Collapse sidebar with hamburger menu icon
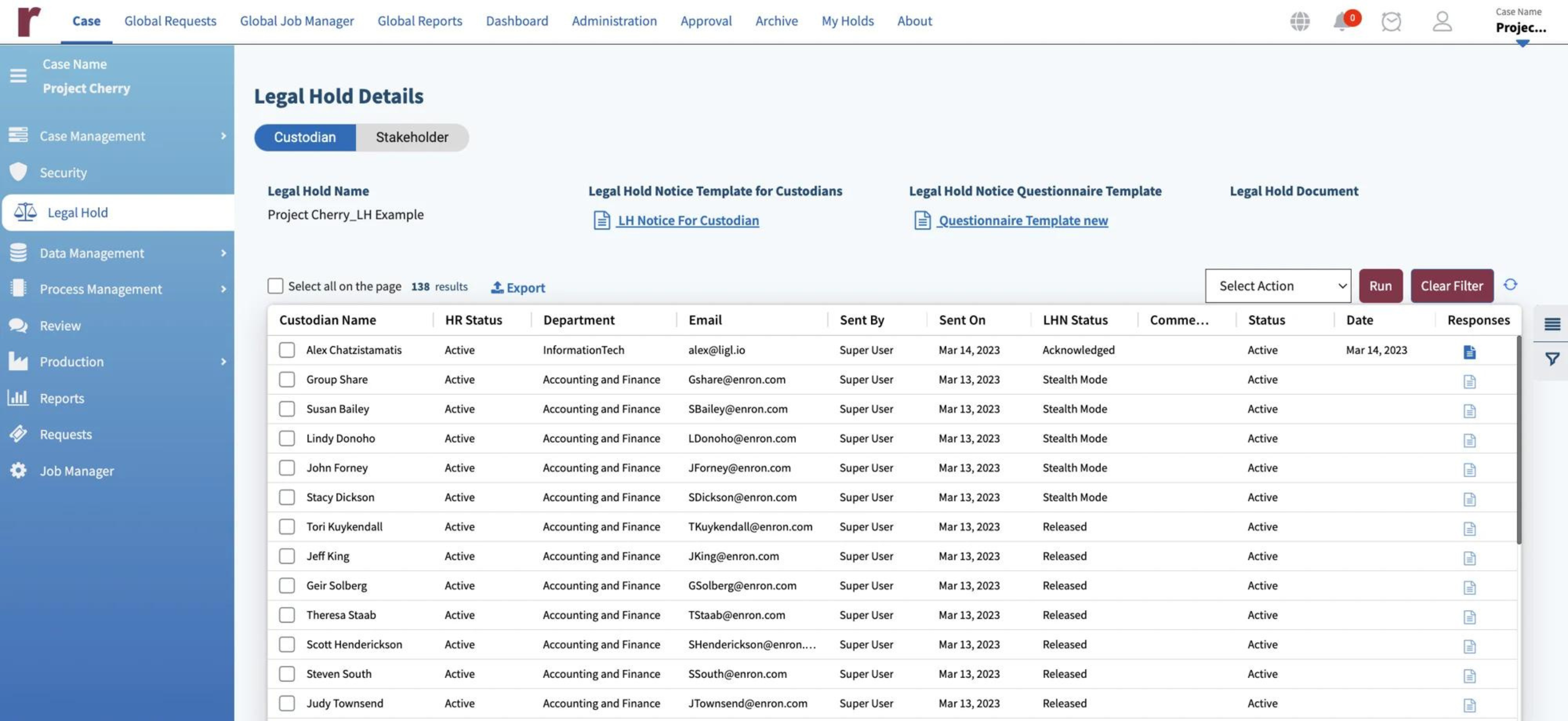 click(x=18, y=76)
